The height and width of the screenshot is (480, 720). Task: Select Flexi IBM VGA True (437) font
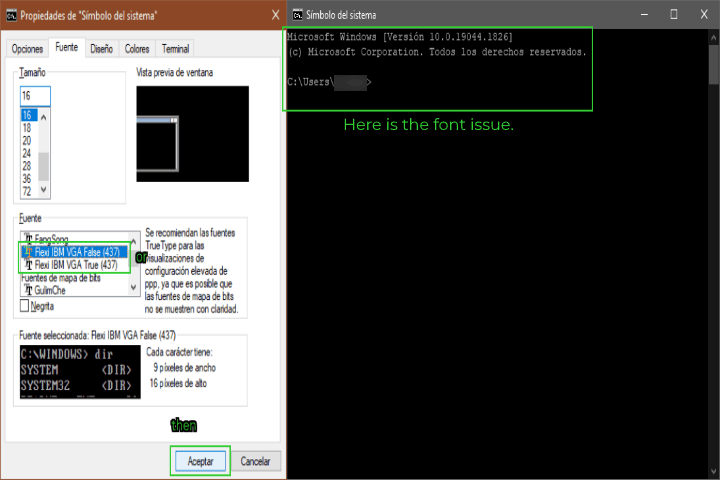[x=74, y=265]
